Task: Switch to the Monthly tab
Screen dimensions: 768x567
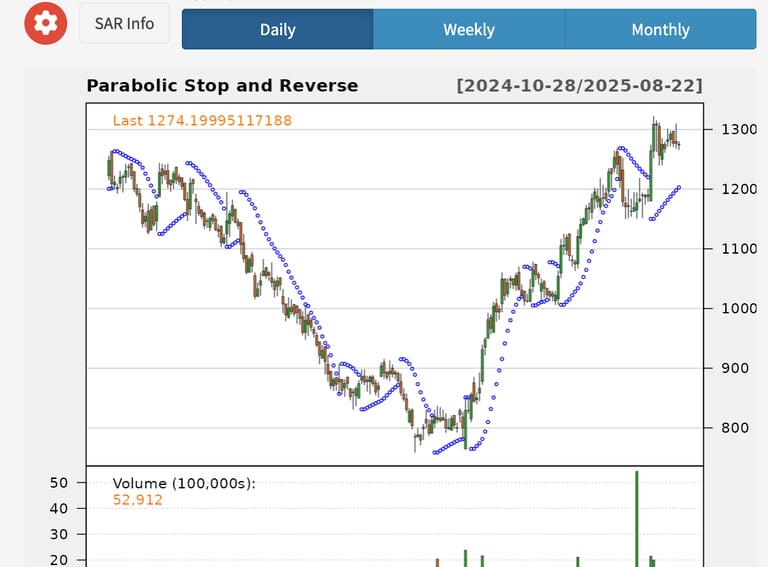Action: (x=660, y=29)
